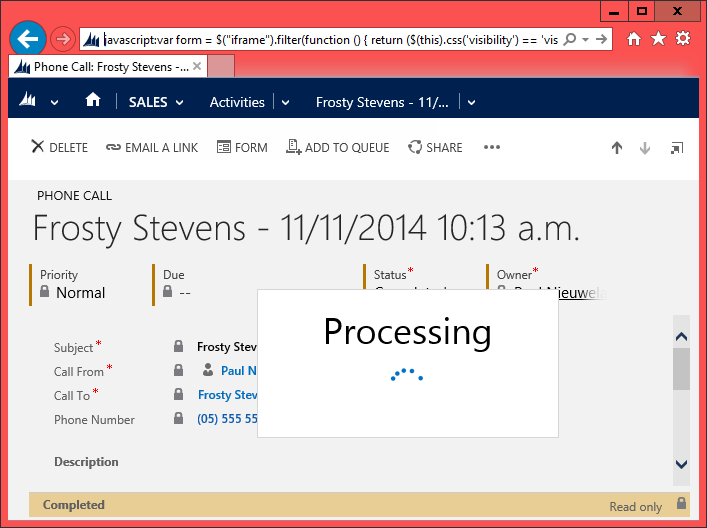Expand the Frosty Stevens record dropdown
Screen dimensions: 707x528
coord(471,102)
